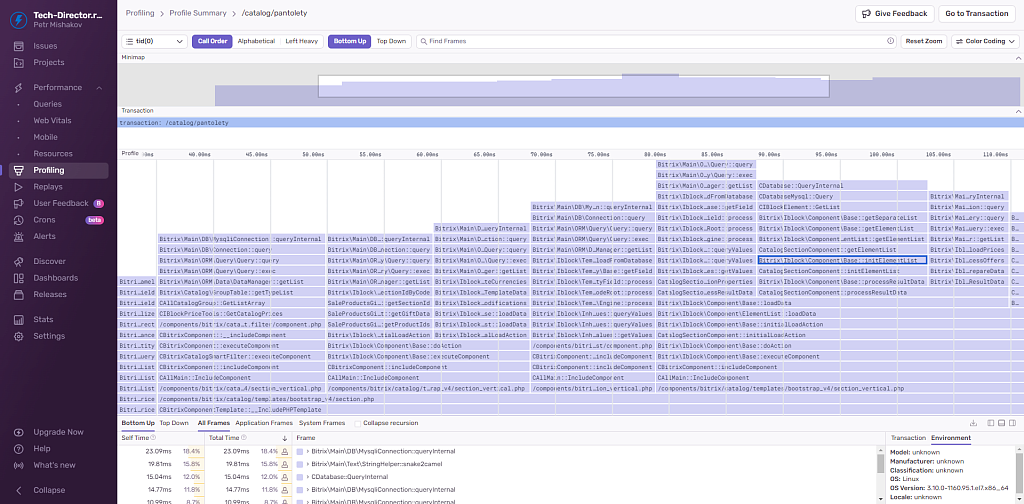Click the Replays sidebar icon
Viewport: 1024px width, 504px height.
[20, 187]
